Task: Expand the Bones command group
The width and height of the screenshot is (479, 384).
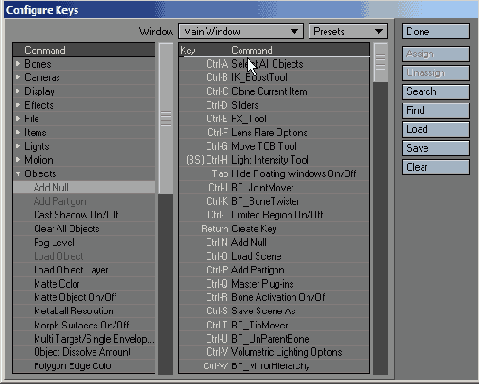Action: click(18, 63)
